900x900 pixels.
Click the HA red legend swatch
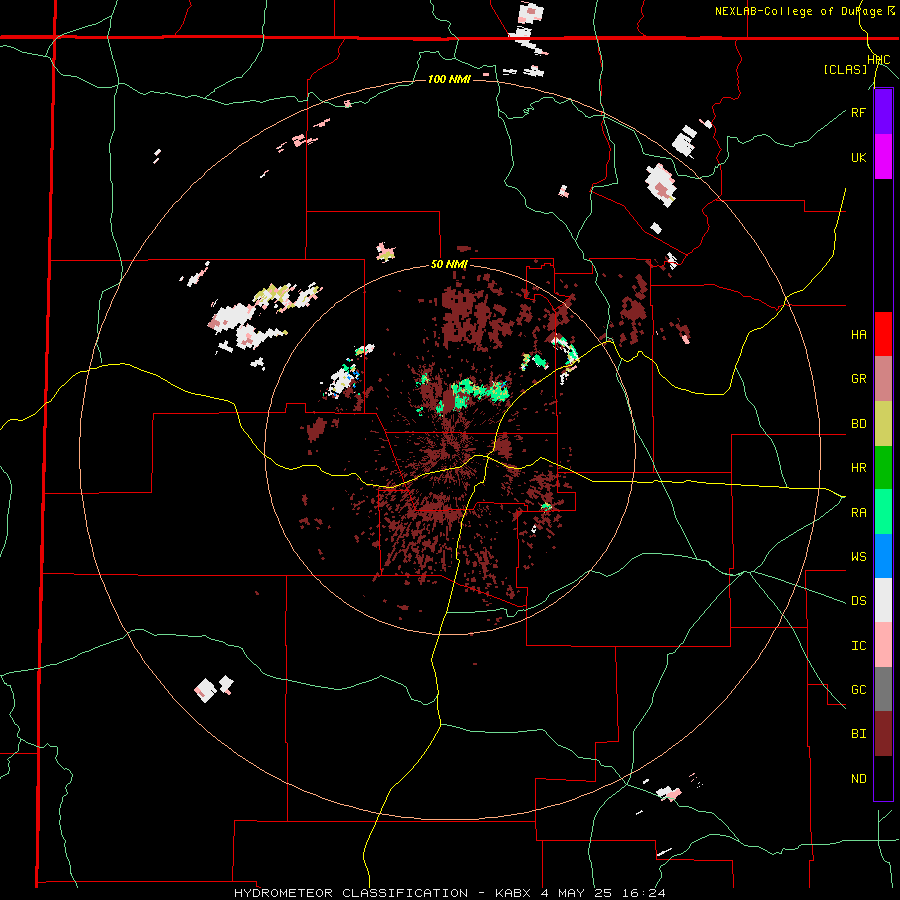[883, 334]
